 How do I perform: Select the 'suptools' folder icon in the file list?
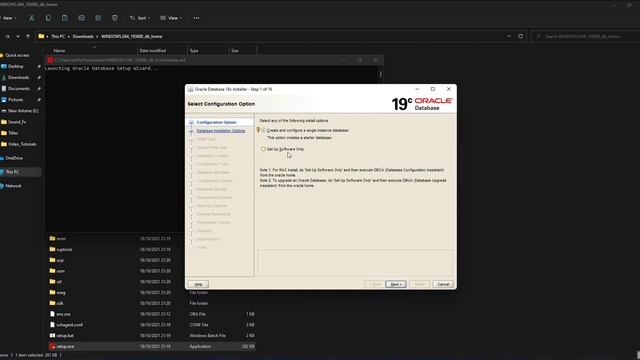pyautogui.click(x=52, y=249)
